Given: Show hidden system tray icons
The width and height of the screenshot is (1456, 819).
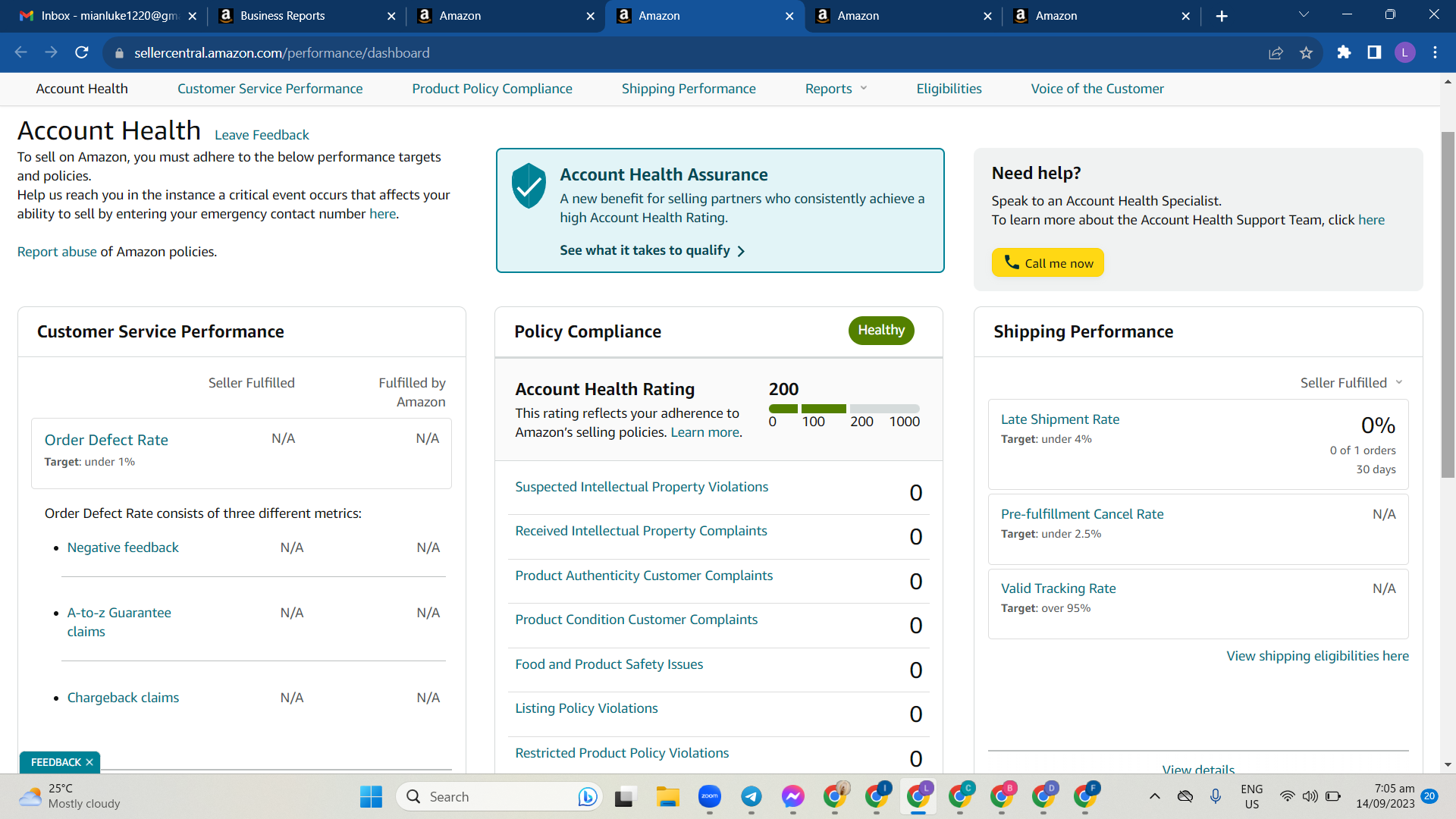Looking at the screenshot, I should click(1154, 796).
